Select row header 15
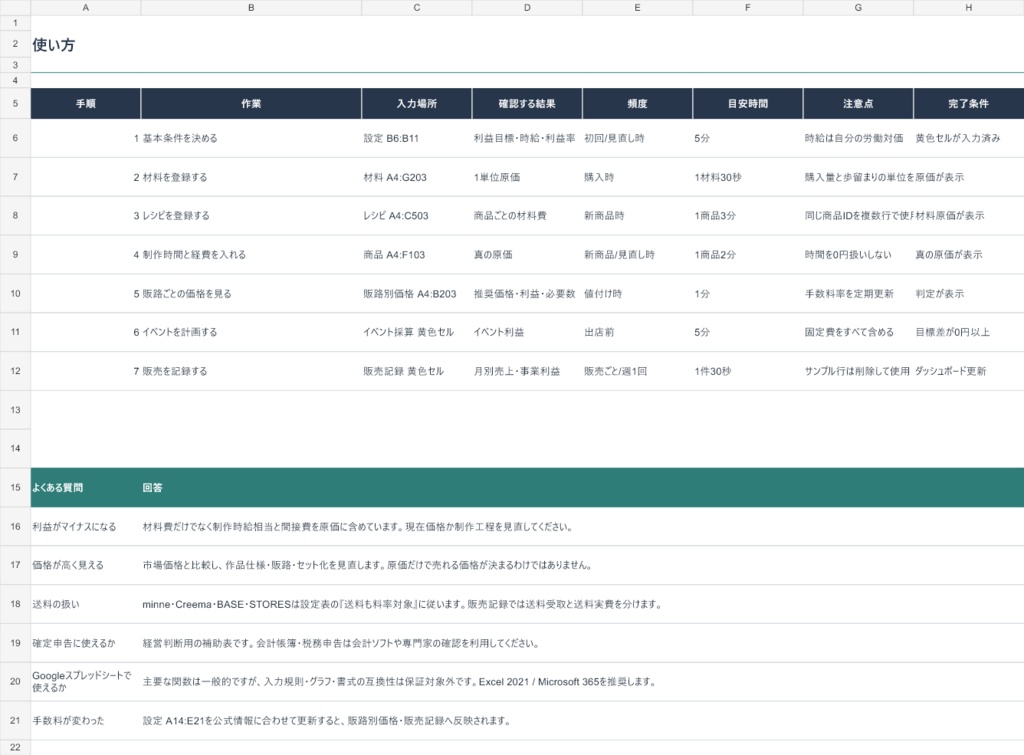1024x755 pixels. click(15, 487)
